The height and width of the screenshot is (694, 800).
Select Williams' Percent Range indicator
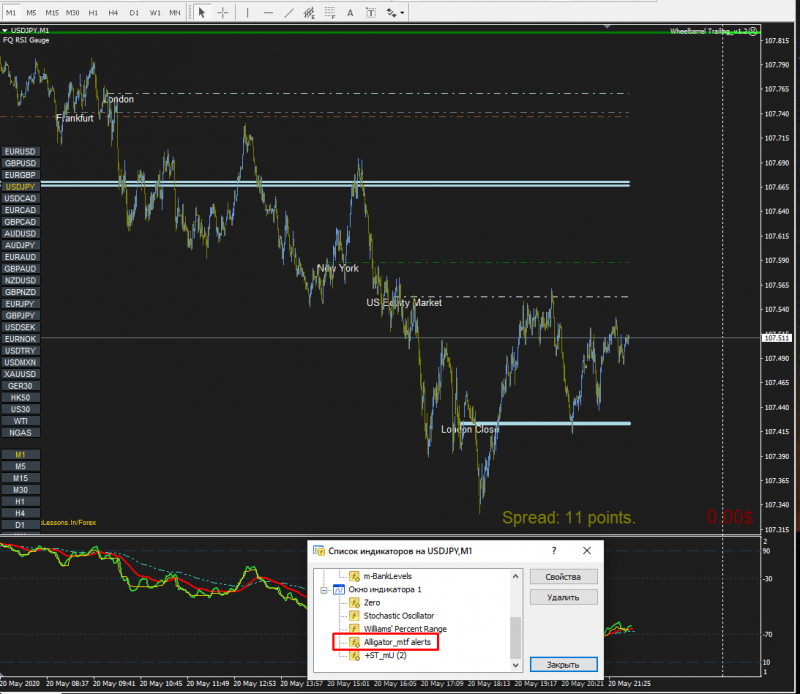[x=405, y=629]
